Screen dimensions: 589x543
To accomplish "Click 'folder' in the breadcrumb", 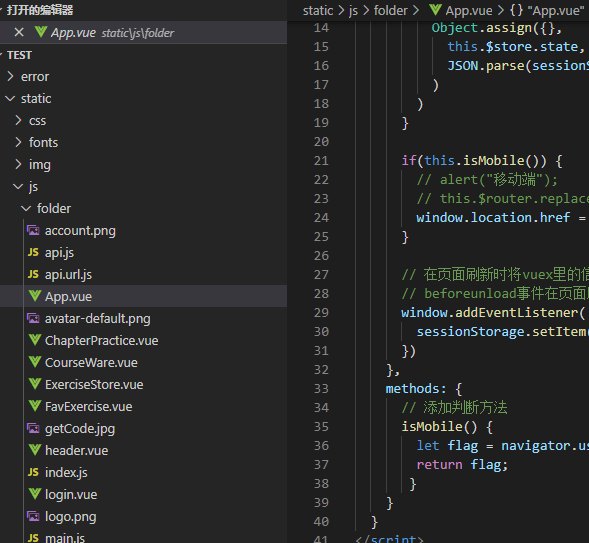I will click(391, 11).
